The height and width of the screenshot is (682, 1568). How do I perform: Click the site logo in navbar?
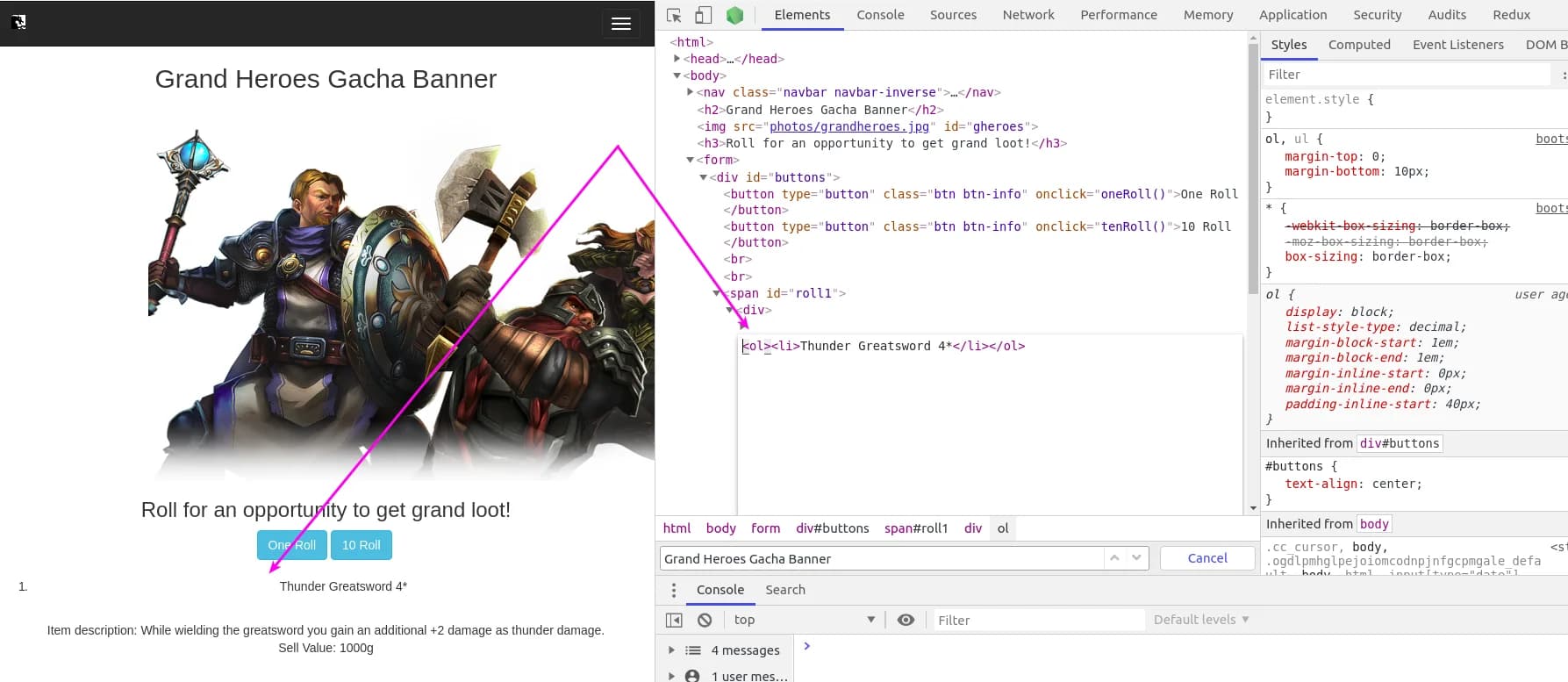click(x=19, y=22)
